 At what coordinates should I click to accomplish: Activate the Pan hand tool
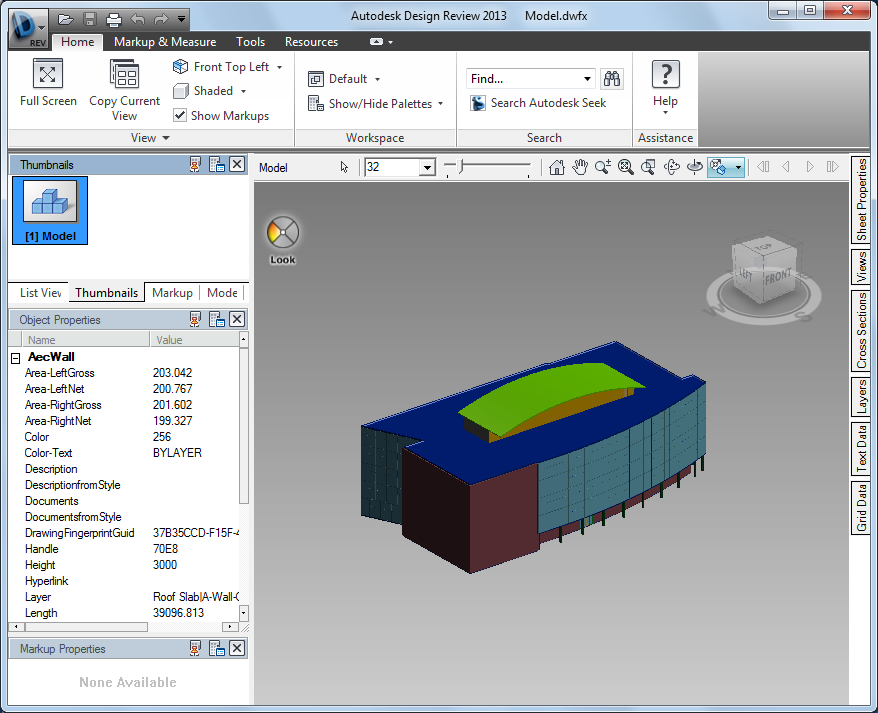tap(580, 167)
